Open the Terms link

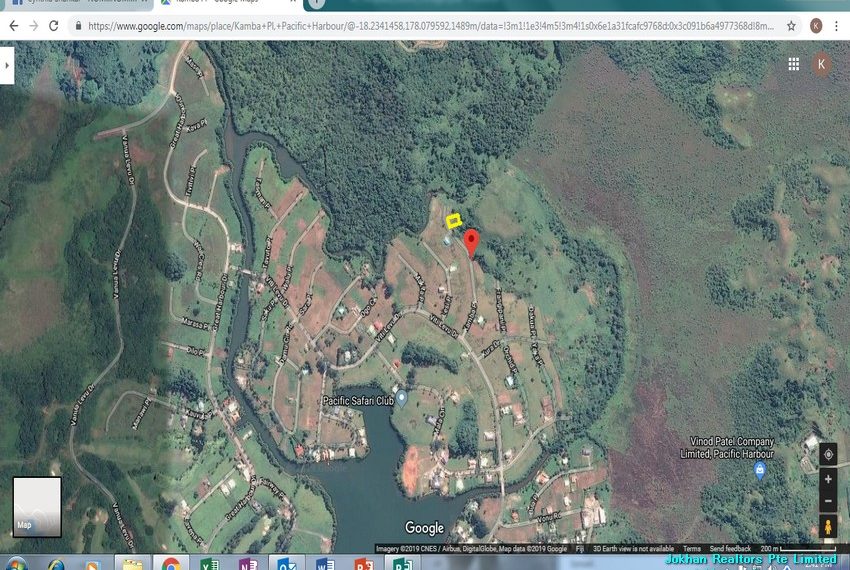pos(692,548)
